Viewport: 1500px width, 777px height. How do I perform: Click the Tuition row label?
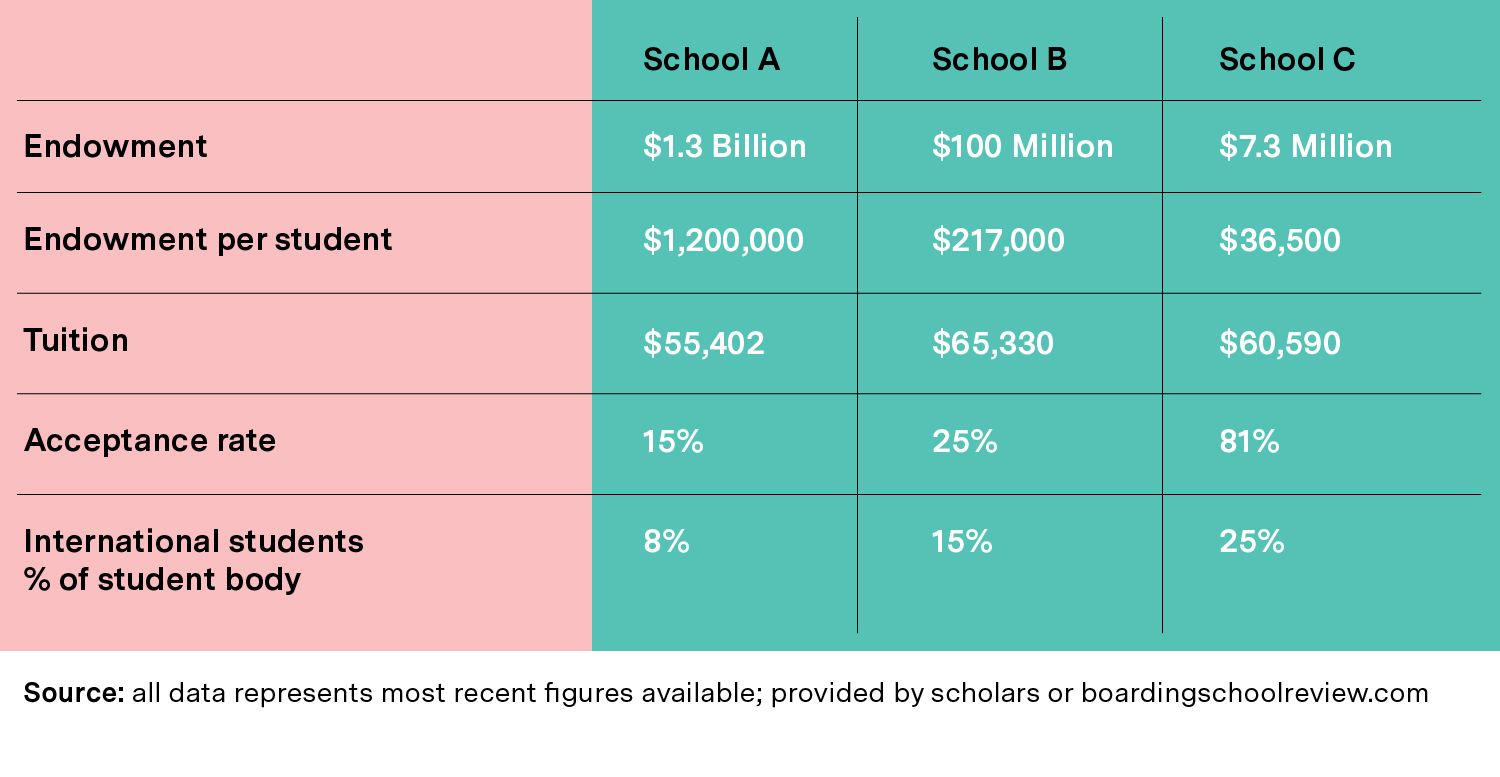(x=76, y=341)
